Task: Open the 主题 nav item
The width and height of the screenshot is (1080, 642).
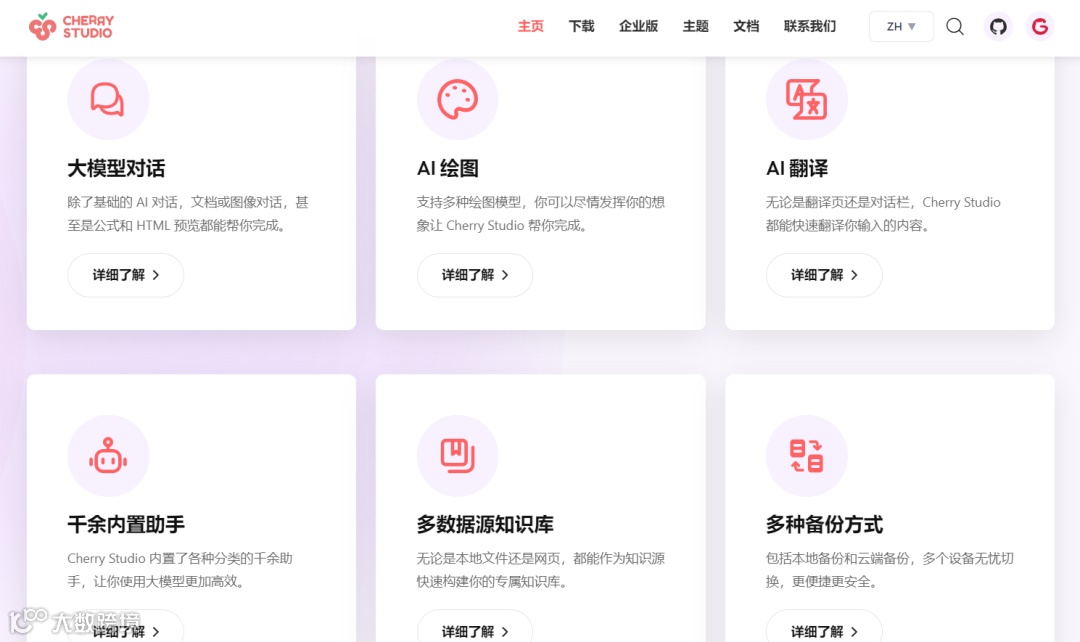Action: 696,26
